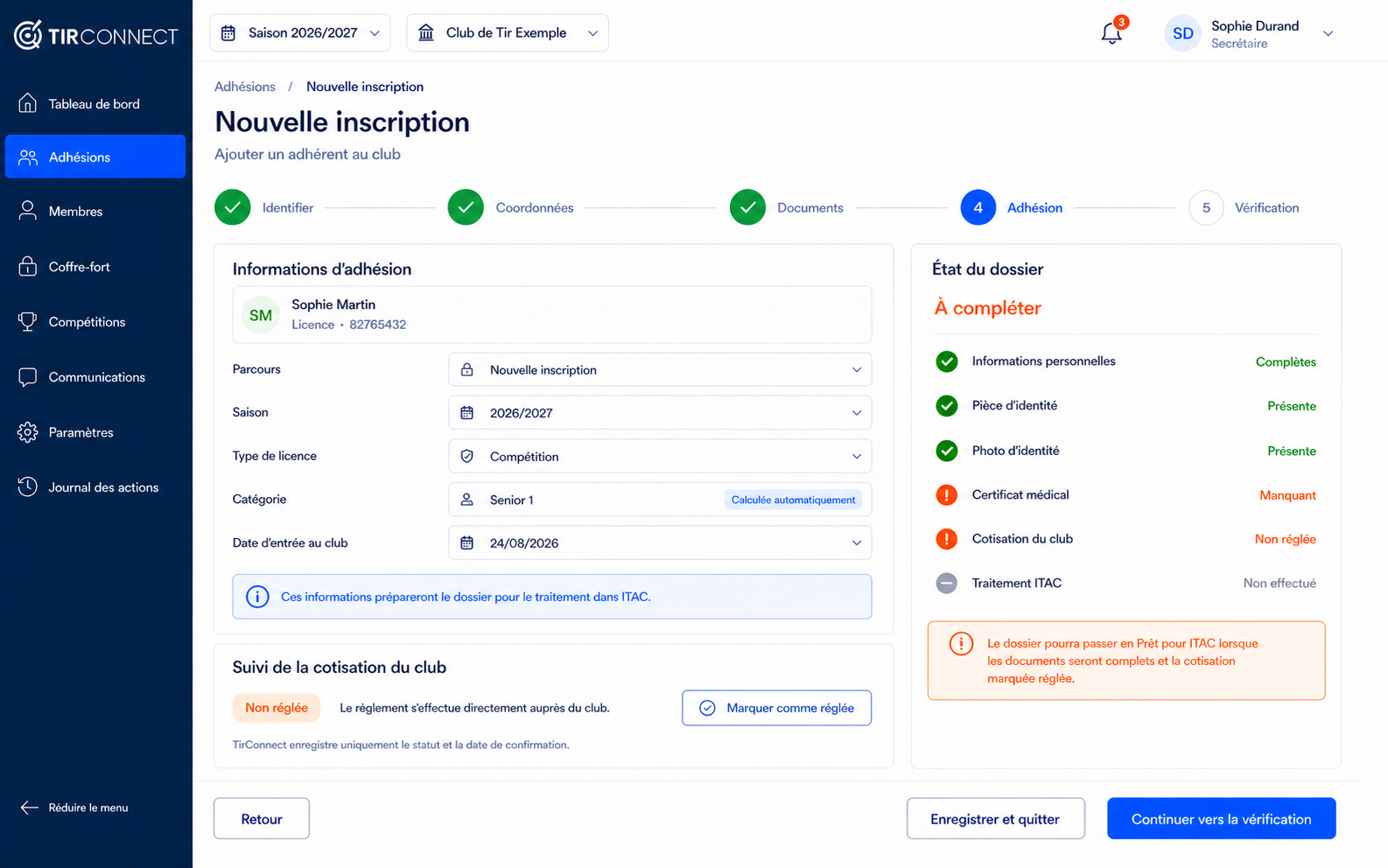Click the Réduire le menu arrow icon
Screen dimensions: 1388x868
pyautogui.click(x=30, y=808)
